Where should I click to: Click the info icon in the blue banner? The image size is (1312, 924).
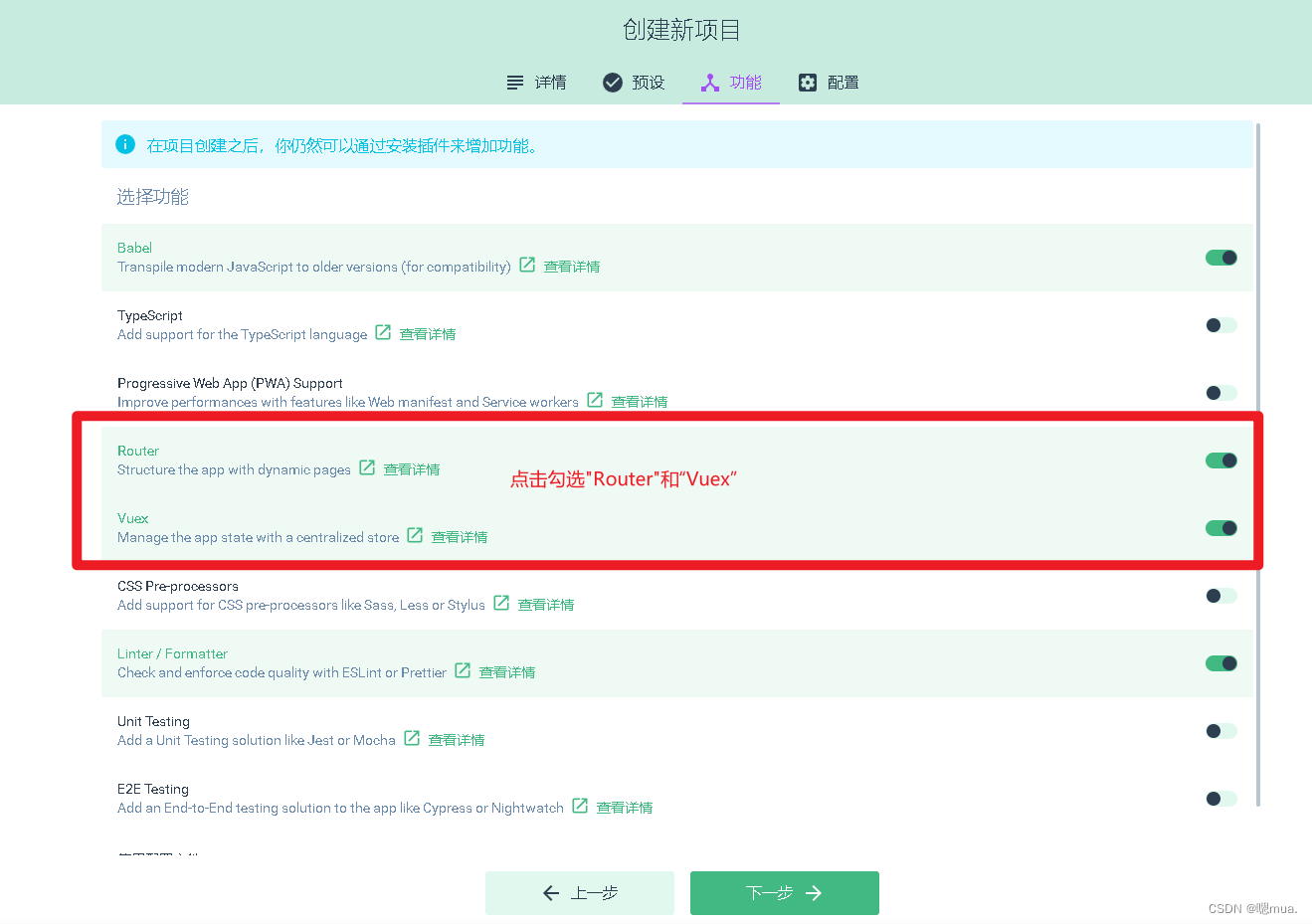125,144
